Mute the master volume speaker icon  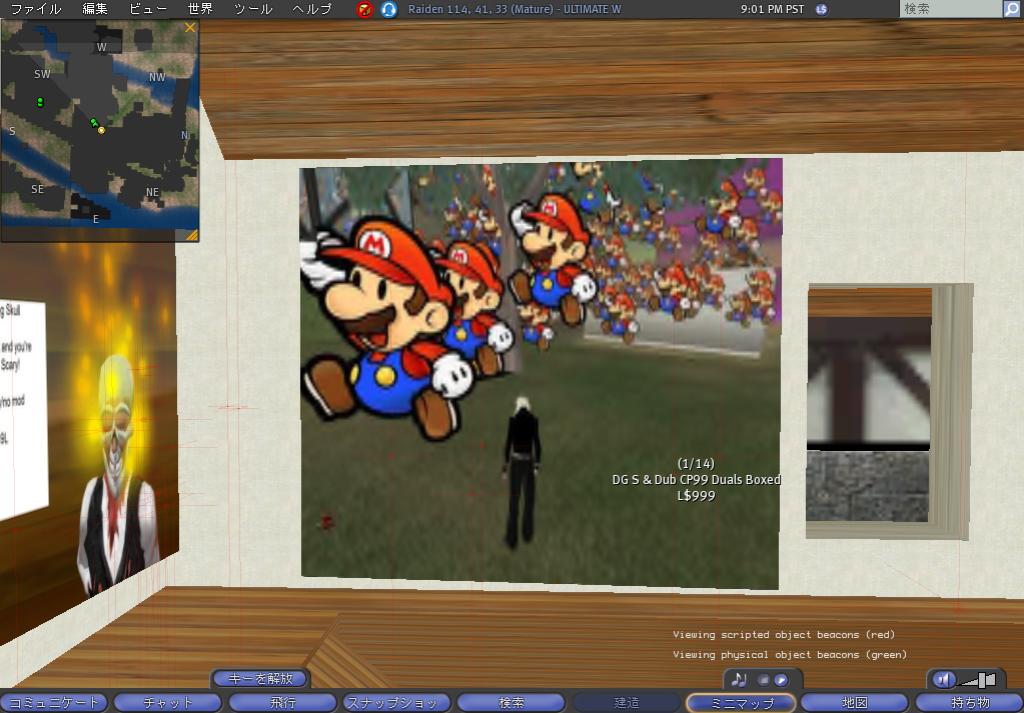(944, 680)
